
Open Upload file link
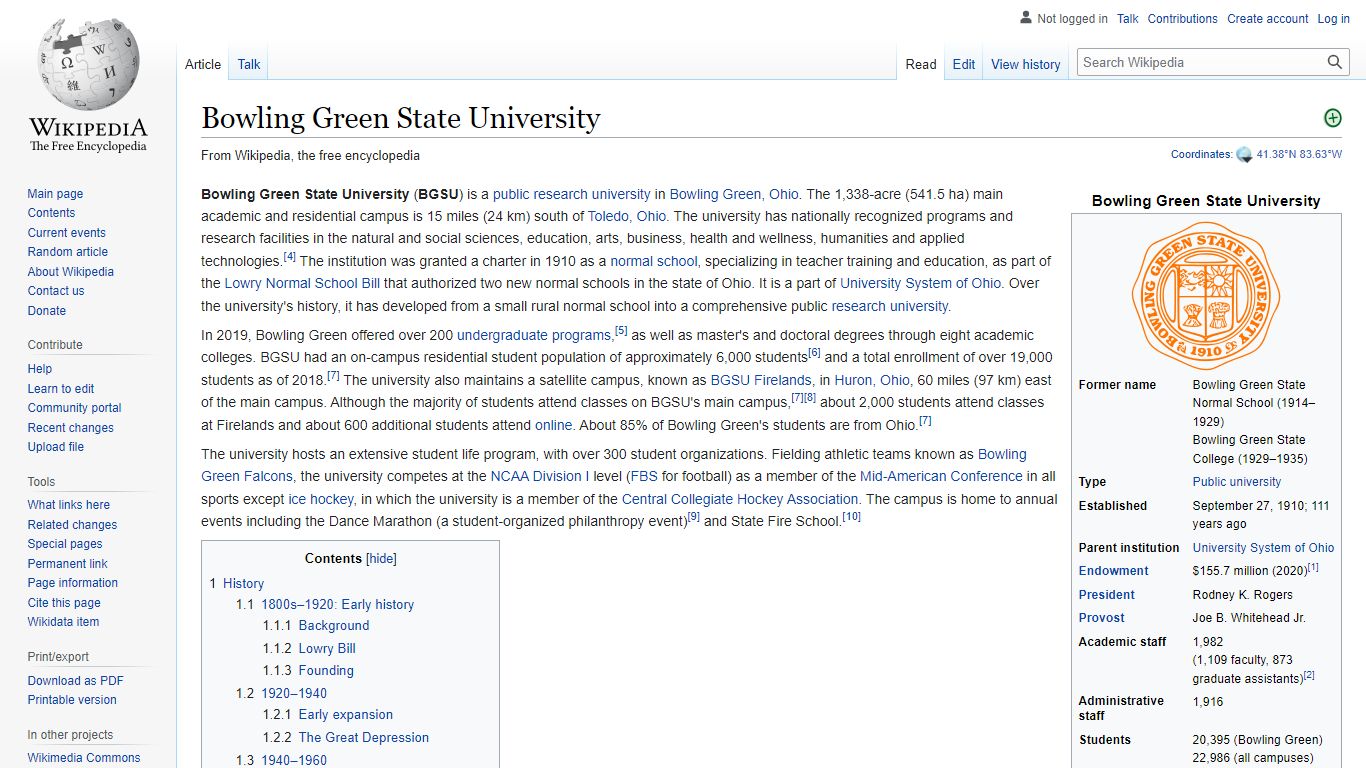pyautogui.click(x=55, y=447)
